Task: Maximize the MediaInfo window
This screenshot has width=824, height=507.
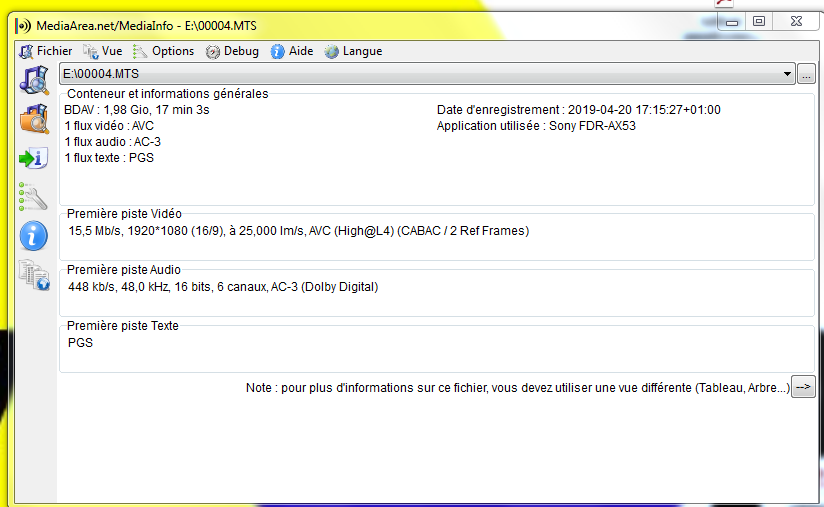Action: 759,22
